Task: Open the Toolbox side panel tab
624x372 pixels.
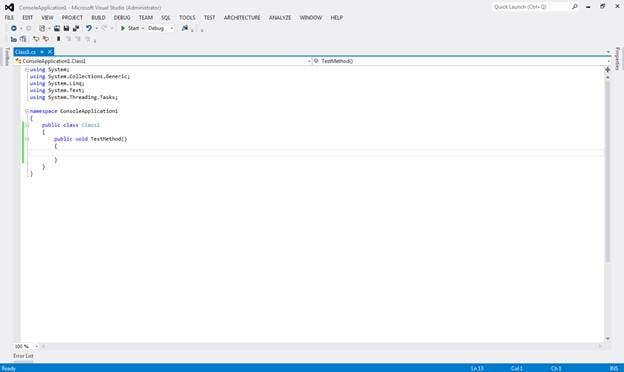Action: click(7, 56)
